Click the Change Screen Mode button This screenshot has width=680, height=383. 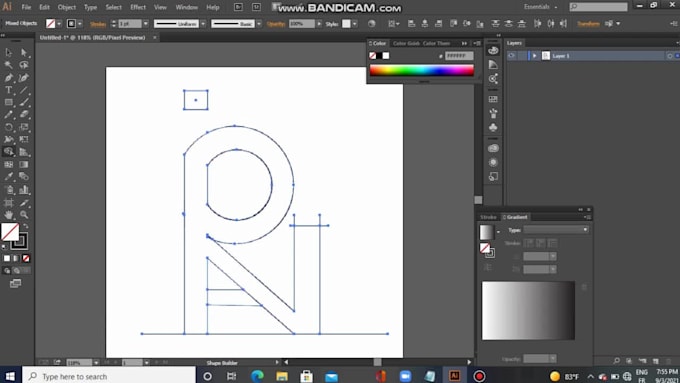pyautogui.click(x=16, y=284)
